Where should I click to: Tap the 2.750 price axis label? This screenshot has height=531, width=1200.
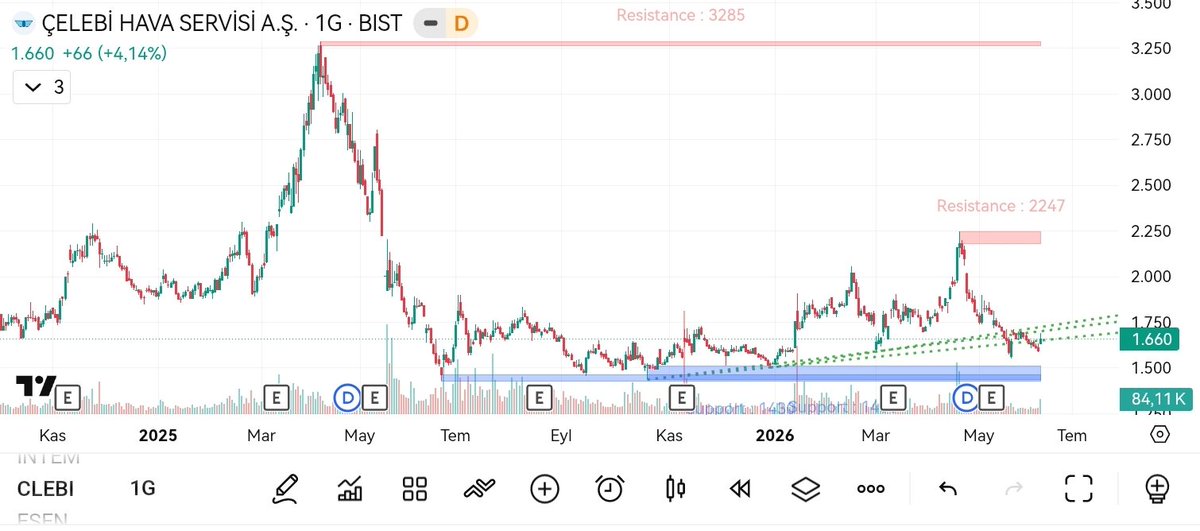coord(1152,140)
